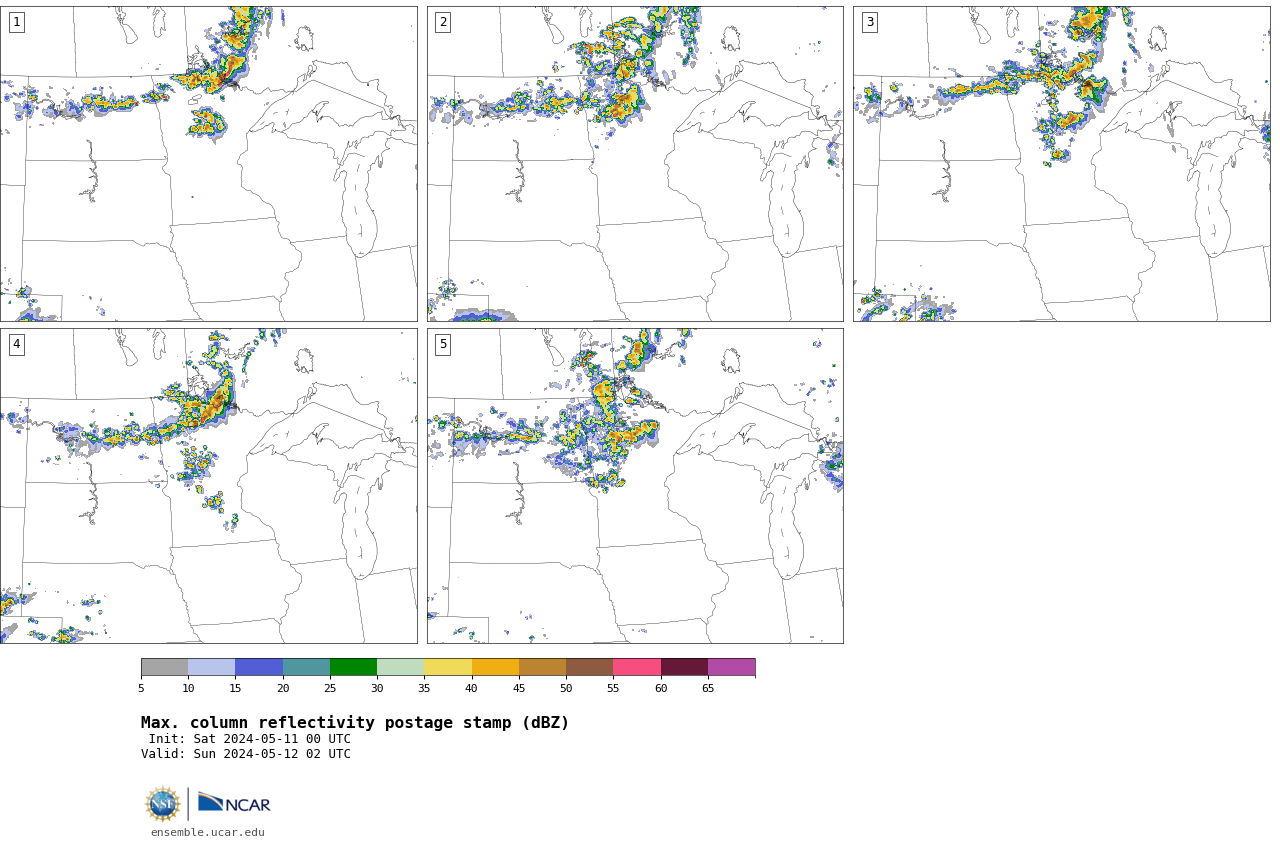This screenshot has height=844, width=1280.
Task: Pick the light blue 10–15 dBZ swatch
Action: pyautogui.click(x=212, y=667)
